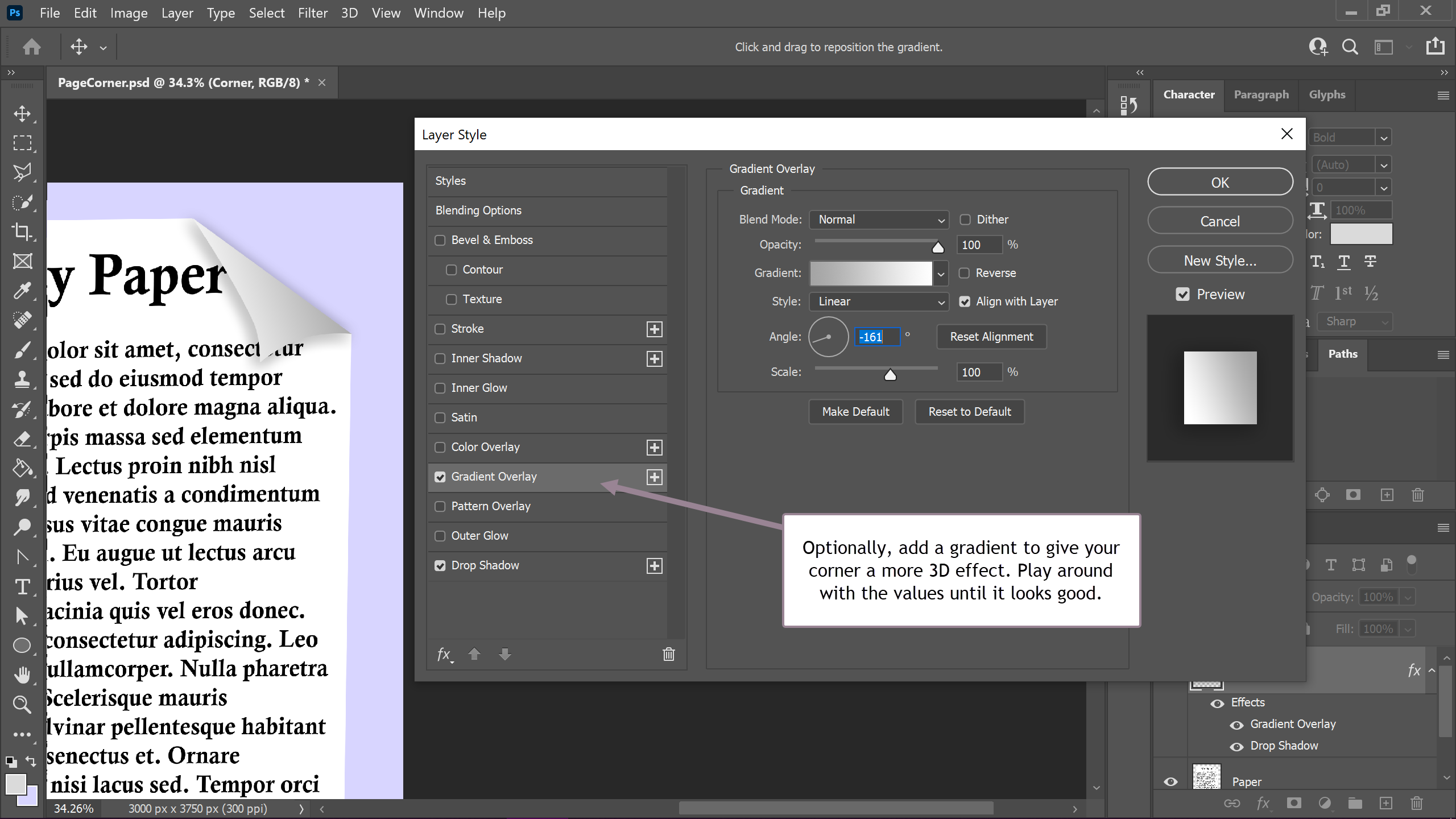Image resolution: width=1456 pixels, height=819 pixels.
Task: Hide the Drop Shadow effect eye icon
Action: (1236, 746)
